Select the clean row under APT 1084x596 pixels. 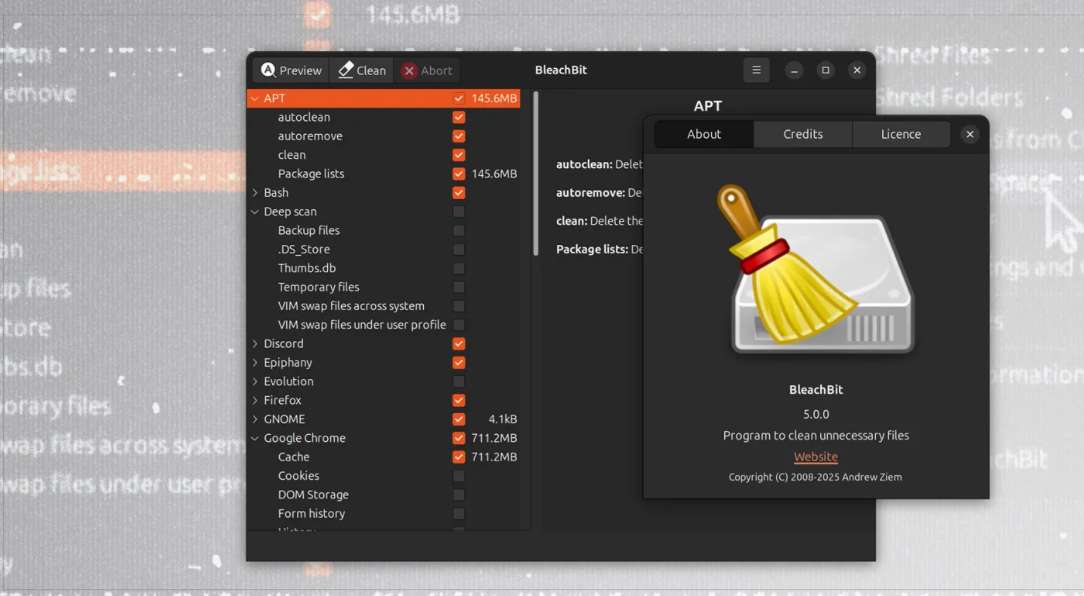[x=384, y=155]
